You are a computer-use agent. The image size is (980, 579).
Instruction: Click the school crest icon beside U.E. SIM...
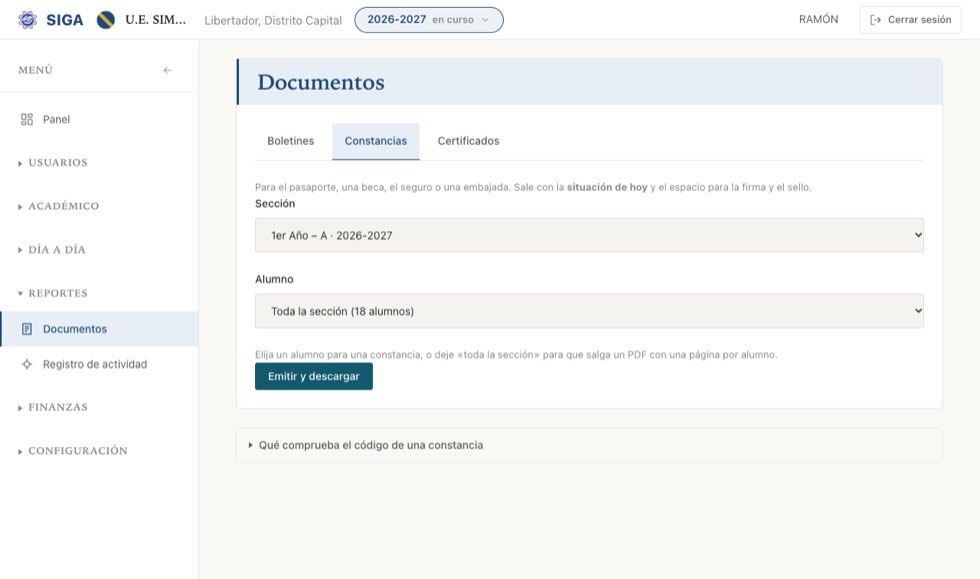106,20
